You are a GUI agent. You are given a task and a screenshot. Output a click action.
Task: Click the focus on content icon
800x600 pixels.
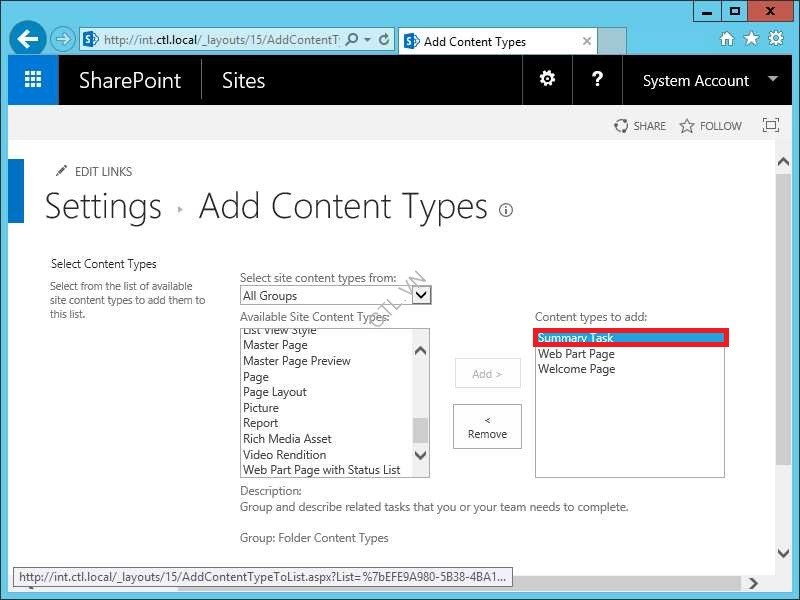(770, 126)
